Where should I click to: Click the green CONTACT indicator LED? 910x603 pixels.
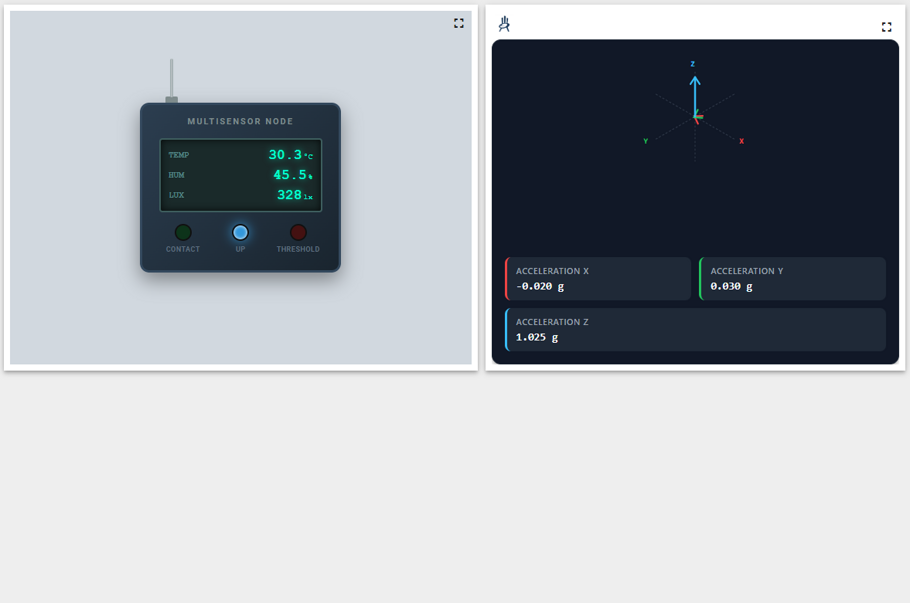coord(183,232)
